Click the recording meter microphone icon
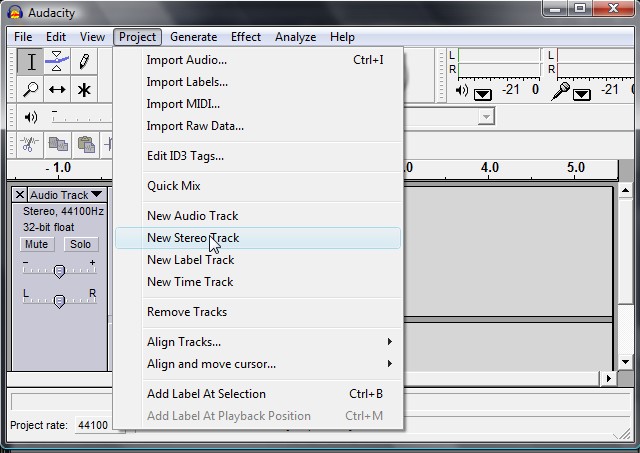Screen dimensions: 640x453 tap(560, 91)
